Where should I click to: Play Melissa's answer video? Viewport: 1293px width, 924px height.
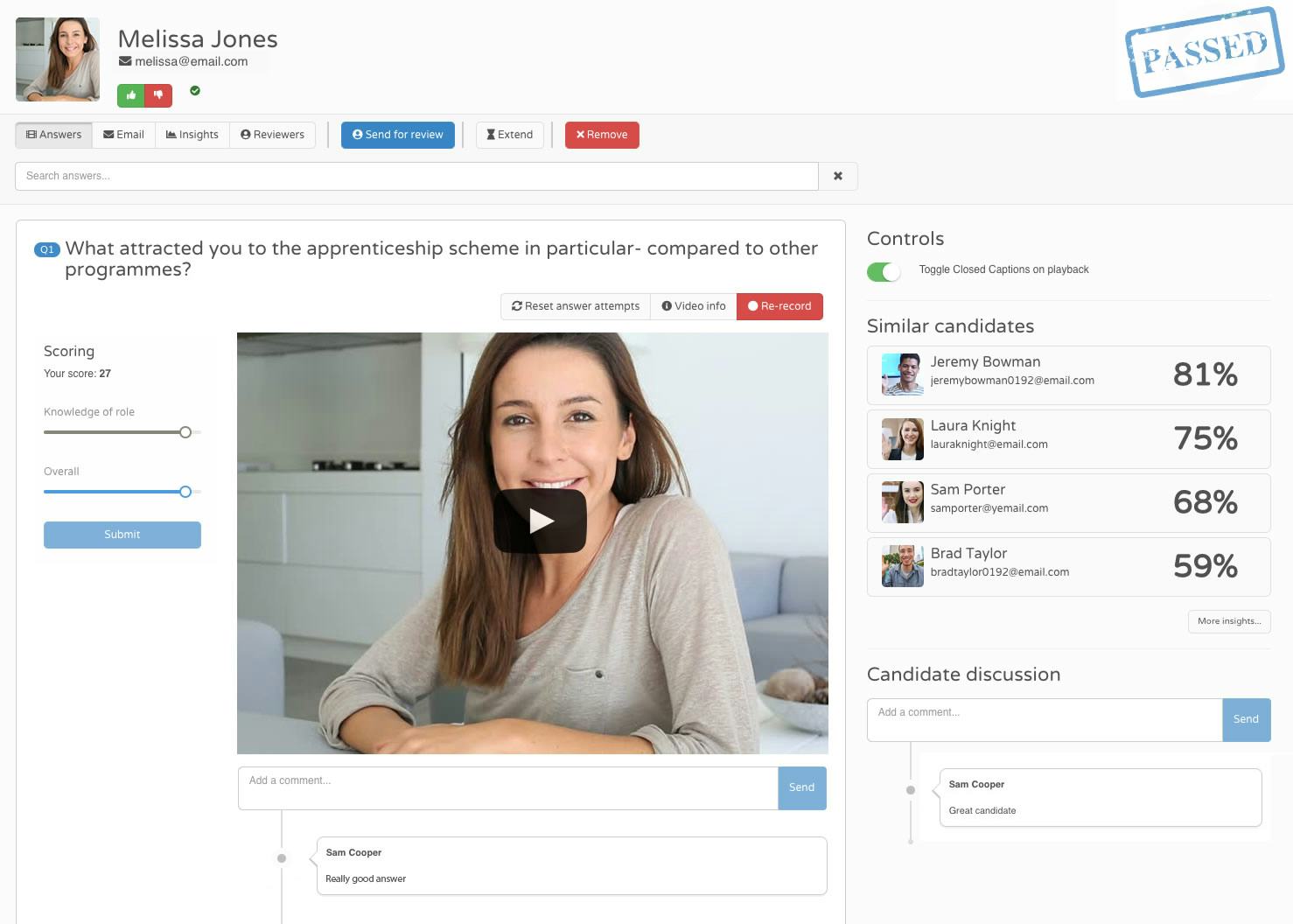pyautogui.click(x=542, y=521)
